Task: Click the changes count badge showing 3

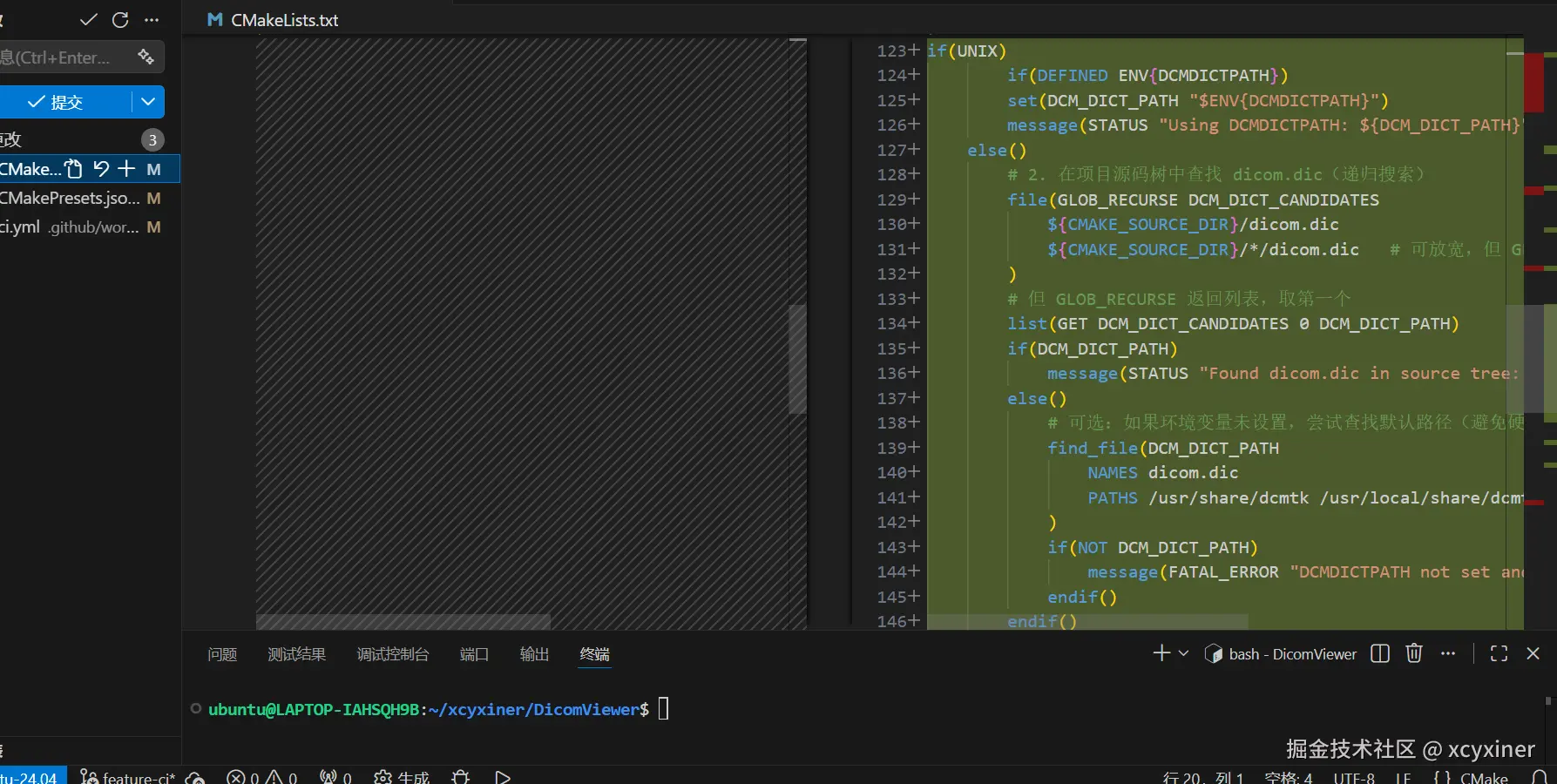Action: point(152,139)
